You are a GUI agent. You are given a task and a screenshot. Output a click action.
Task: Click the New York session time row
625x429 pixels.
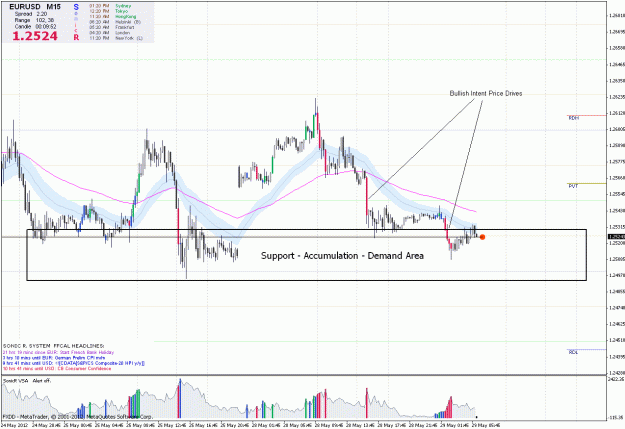click(x=116, y=38)
